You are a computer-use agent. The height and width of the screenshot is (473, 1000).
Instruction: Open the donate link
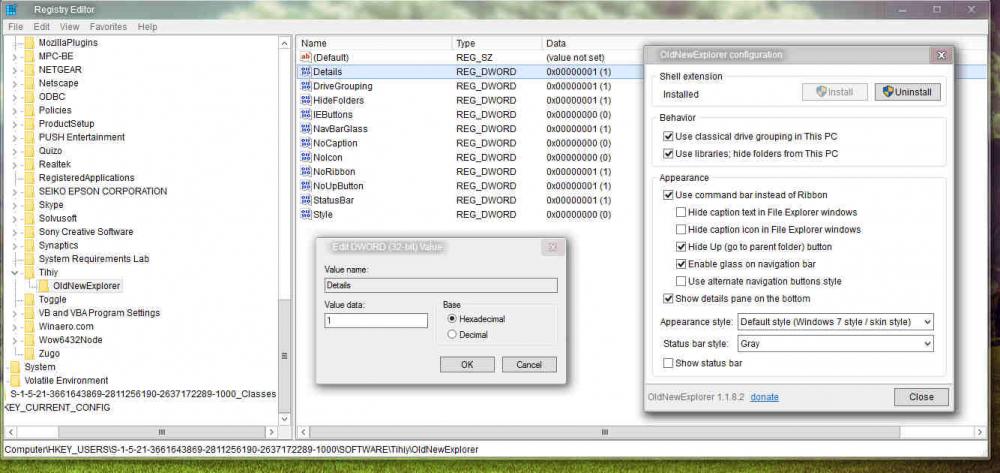[764, 397]
